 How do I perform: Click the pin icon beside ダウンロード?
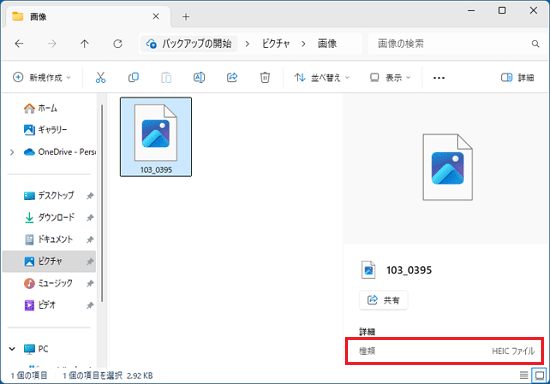click(90, 218)
